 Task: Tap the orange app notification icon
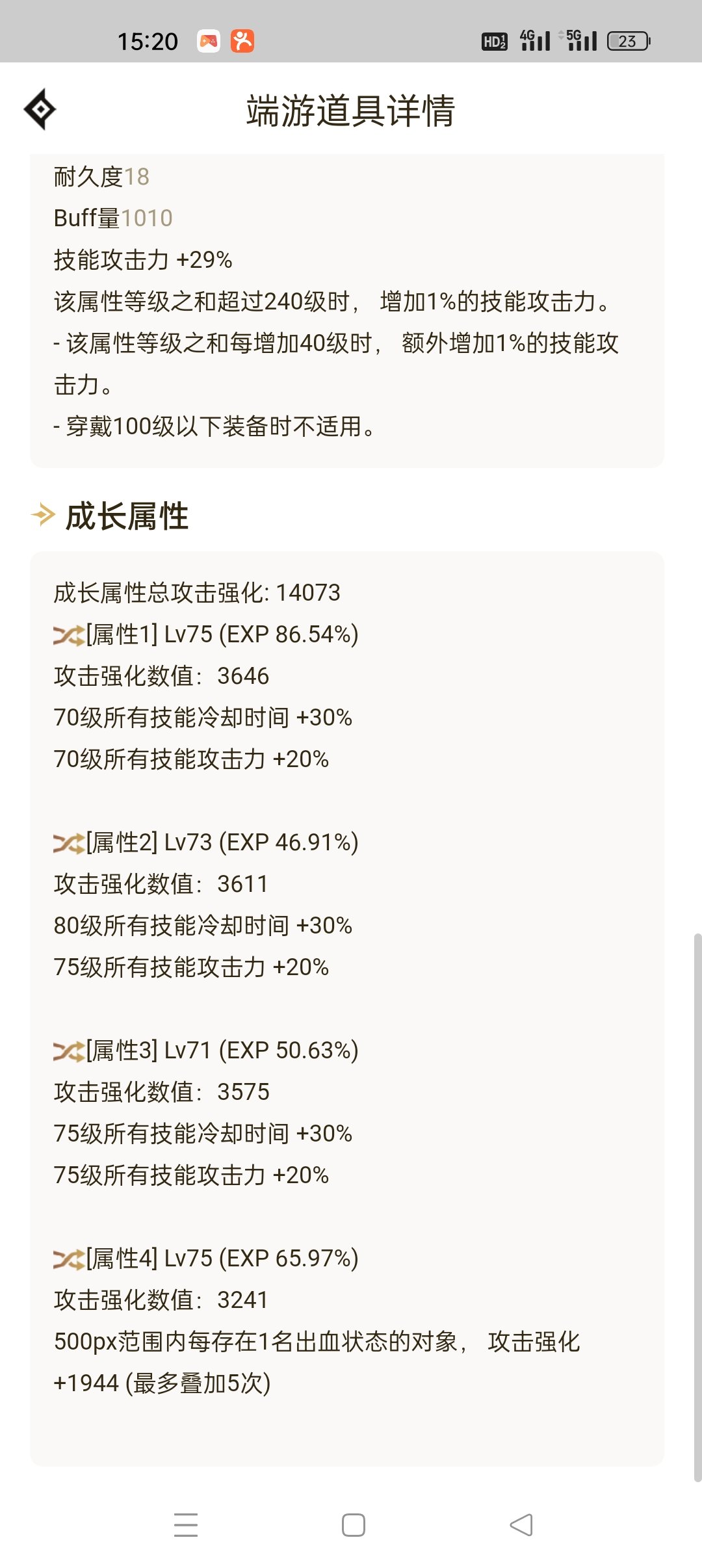coord(242,41)
